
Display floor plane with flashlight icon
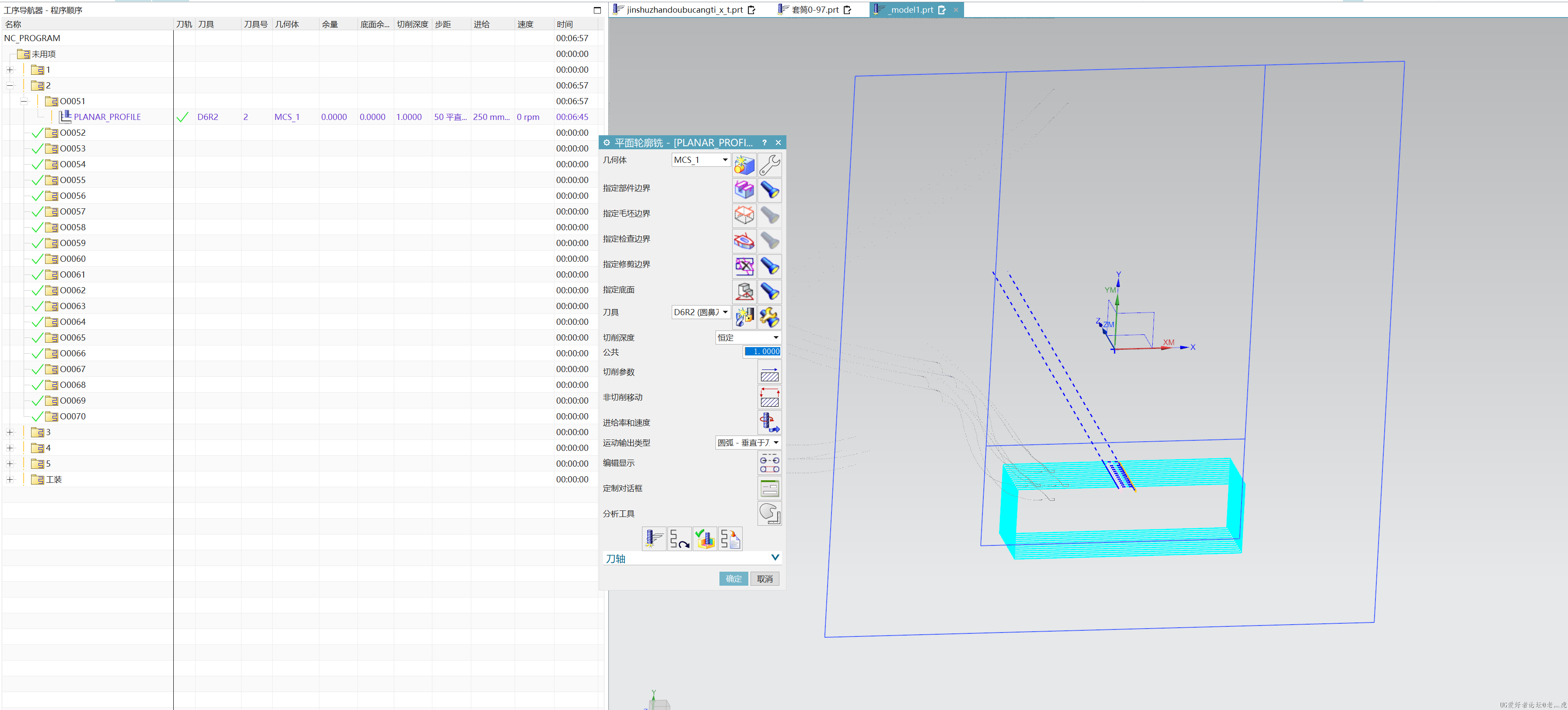coord(769,292)
